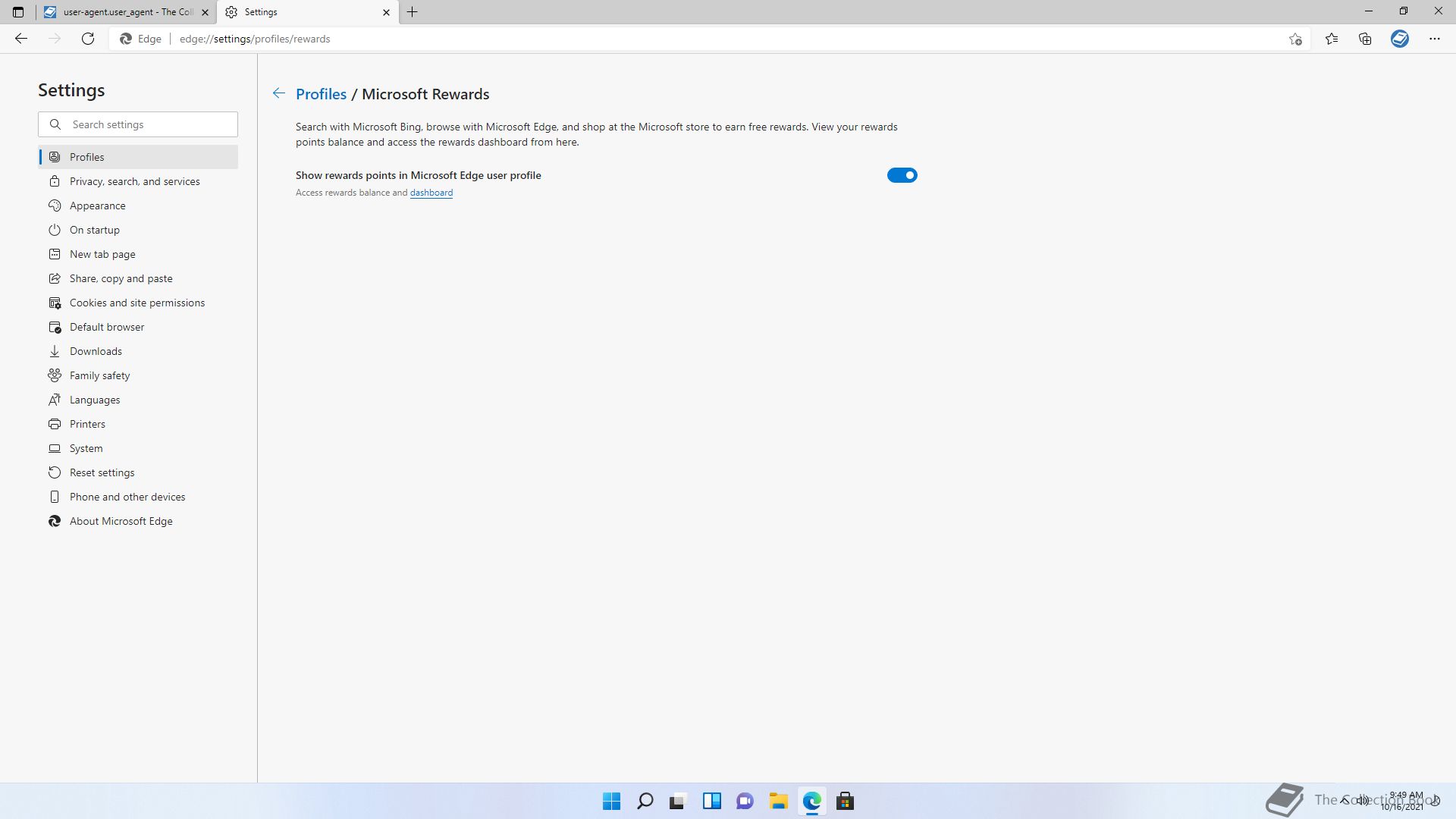Close the user-agent.user_agent tab

click(205, 12)
